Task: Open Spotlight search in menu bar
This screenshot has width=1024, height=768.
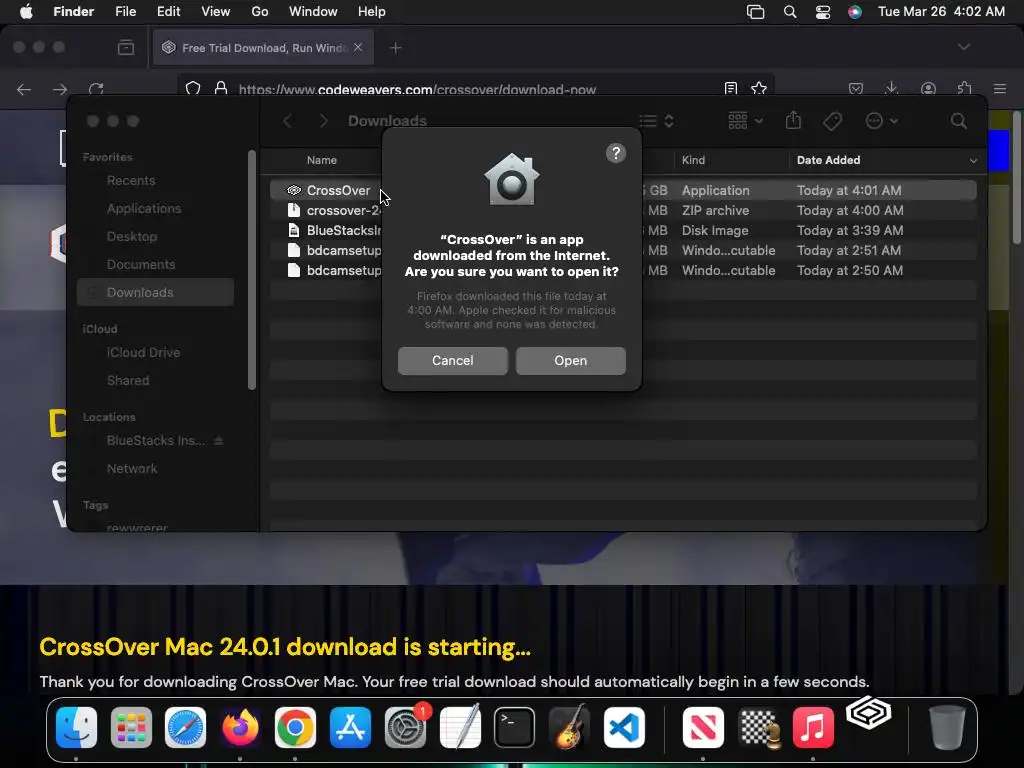Action: pyautogui.click(x=790, y=12)
